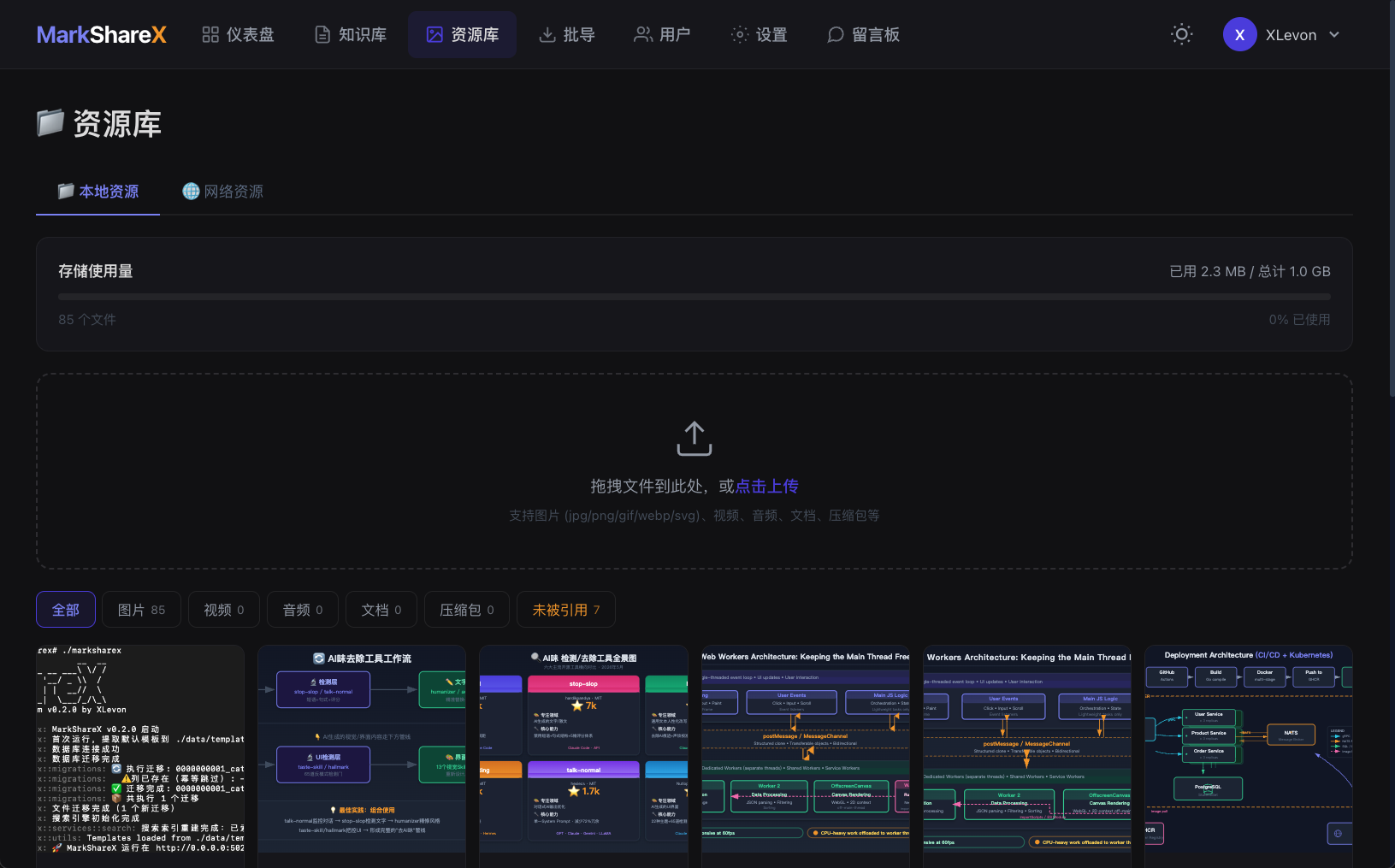This screenshot has height=868, width=1395.
Task: Click the folder icon beside 资源库 title
Action: coord(50,123)
